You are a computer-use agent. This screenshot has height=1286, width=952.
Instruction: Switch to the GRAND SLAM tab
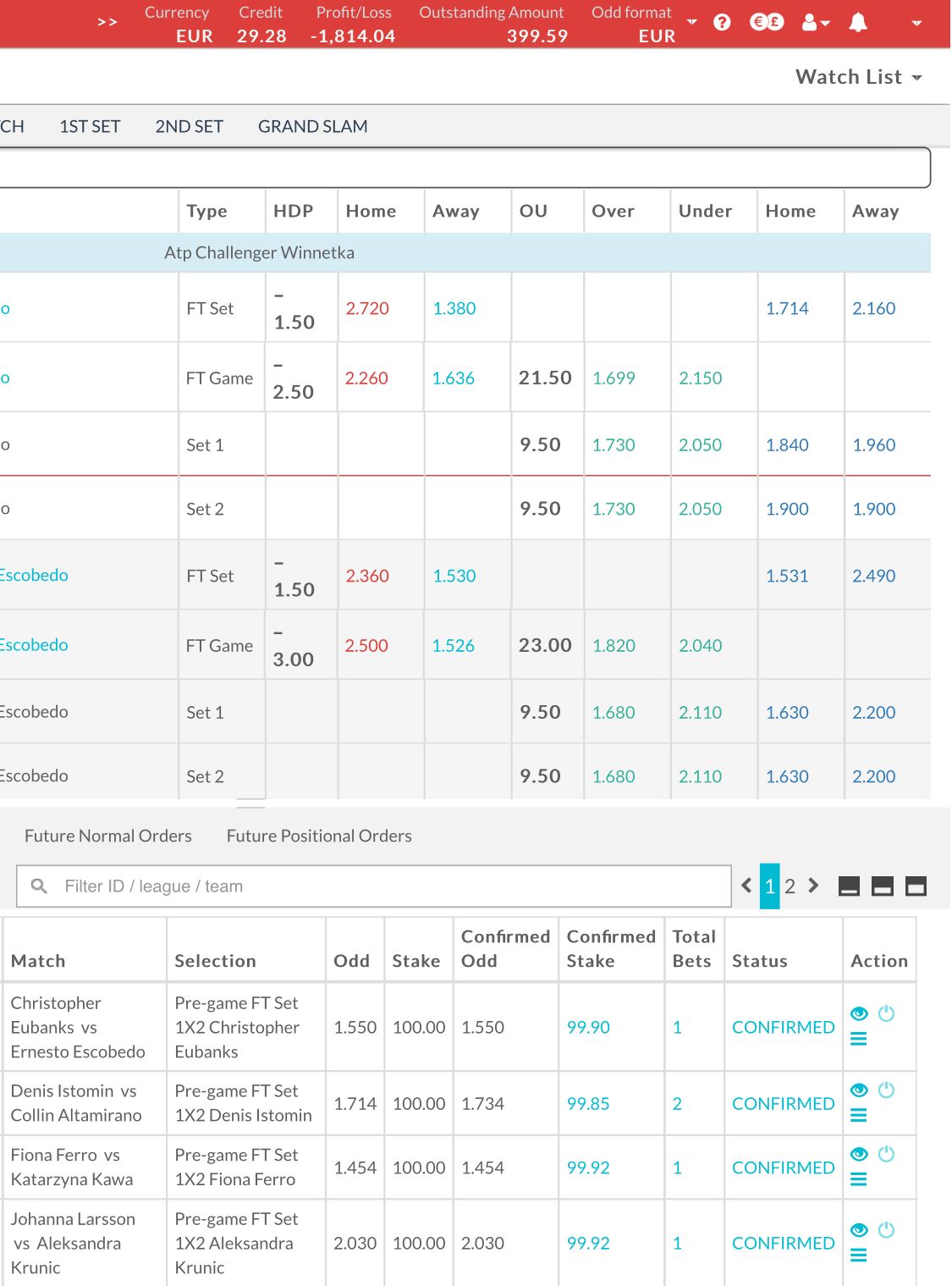pos(312,126)
